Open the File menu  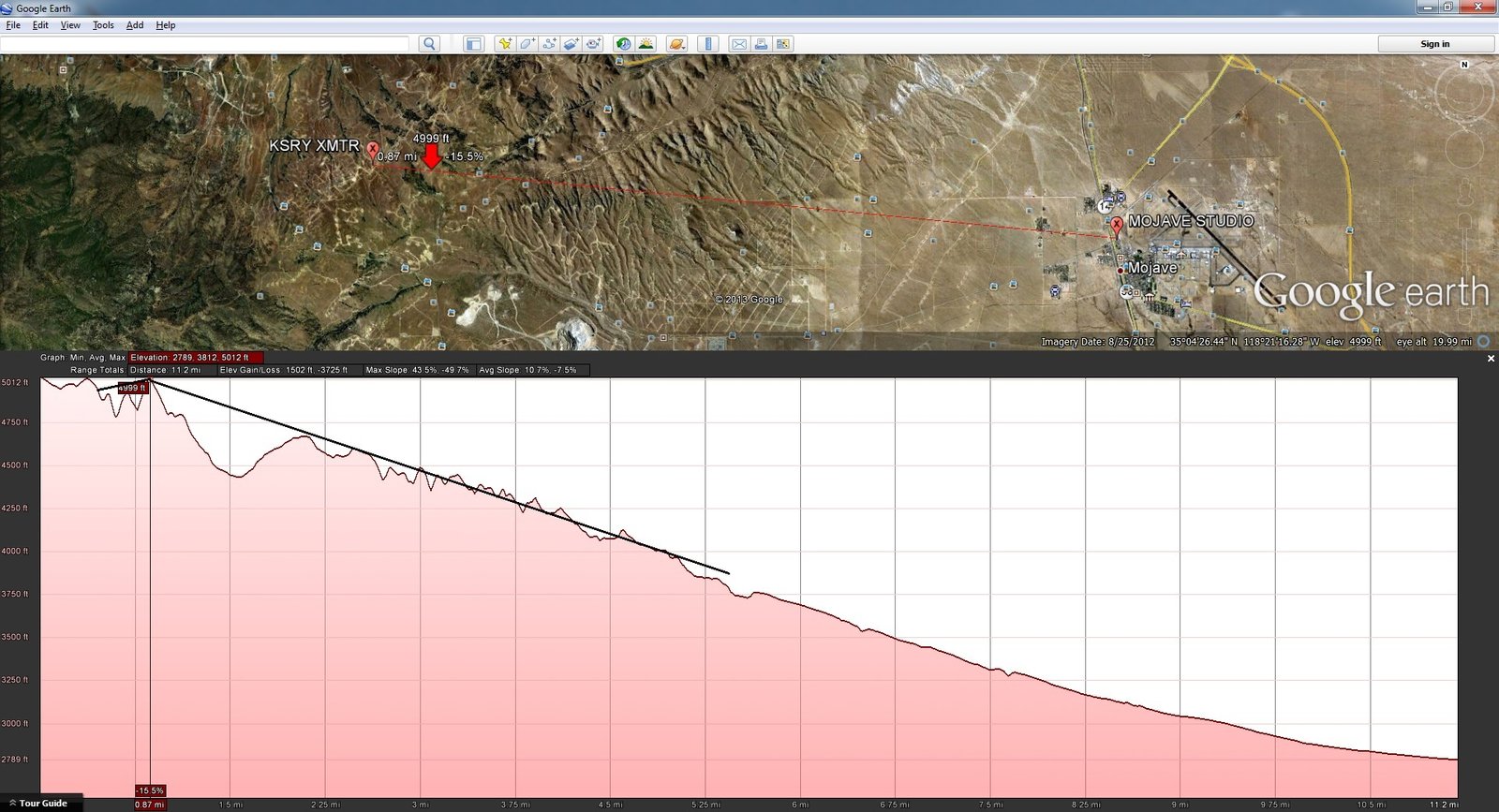pyautogui.click(x=13, y=25)
